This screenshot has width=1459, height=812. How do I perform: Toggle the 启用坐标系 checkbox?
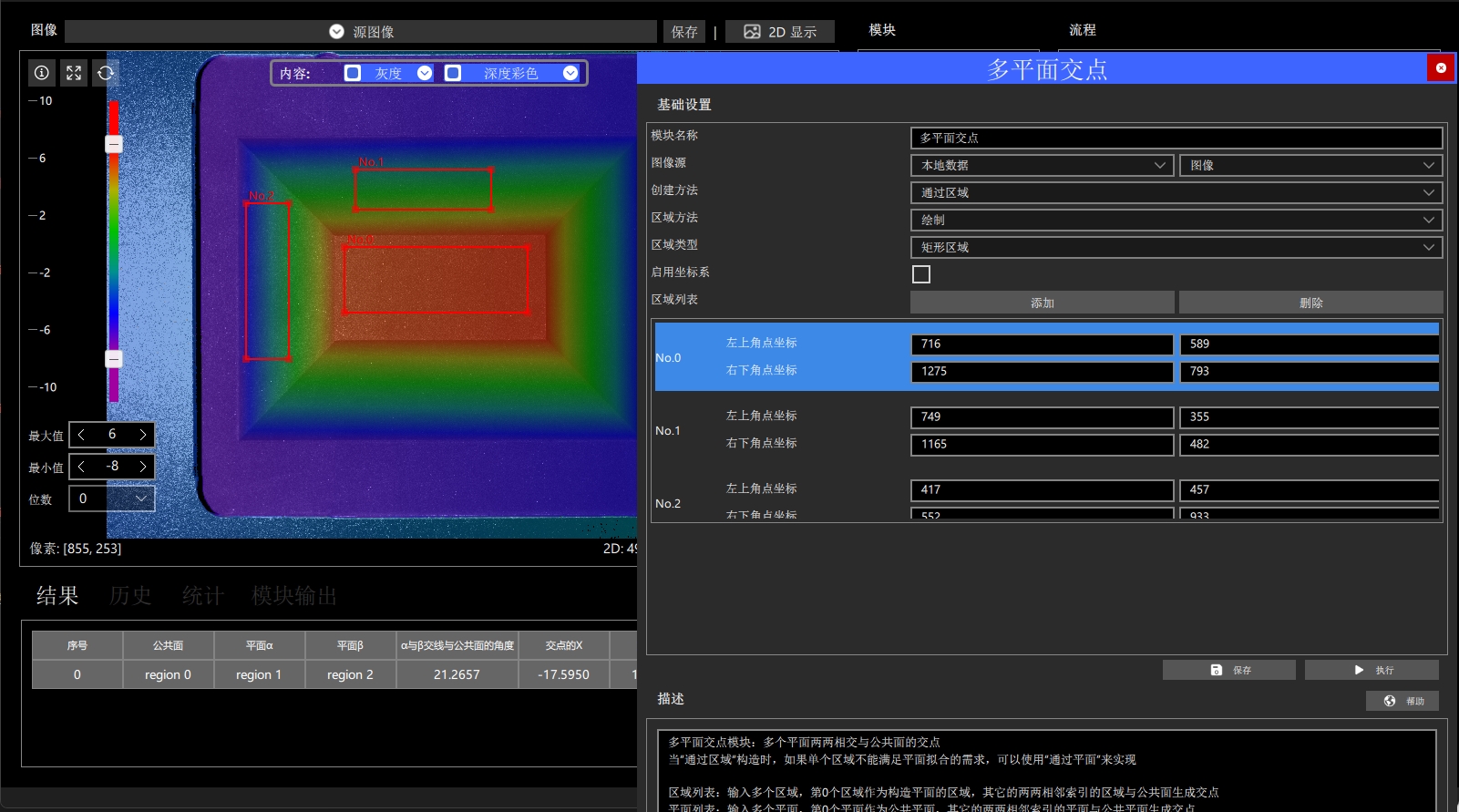pyautogui.click(x=921, y=274)
